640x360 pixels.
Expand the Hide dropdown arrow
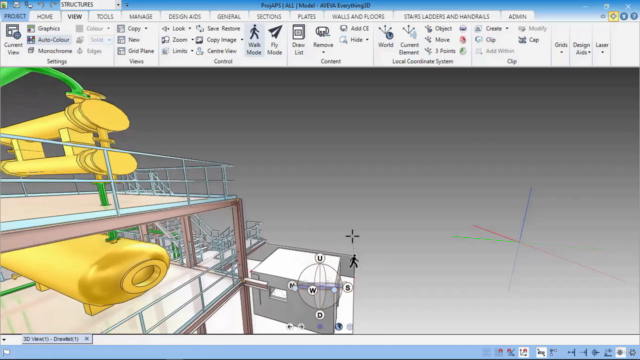pos(367,40)
